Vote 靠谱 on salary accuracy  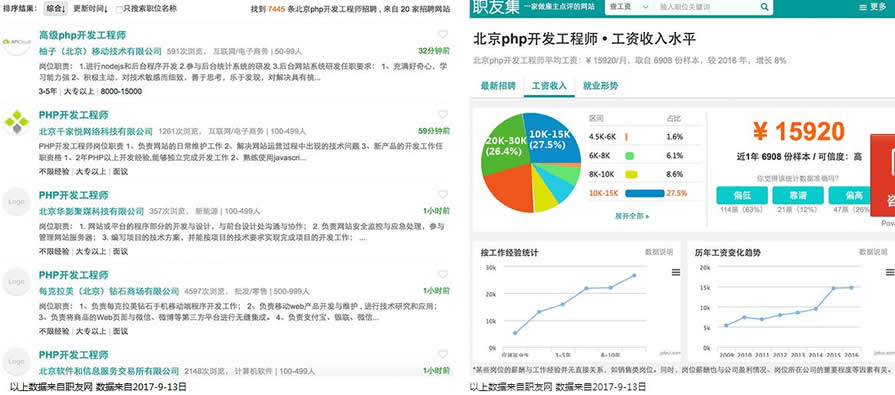pos(798,195)
